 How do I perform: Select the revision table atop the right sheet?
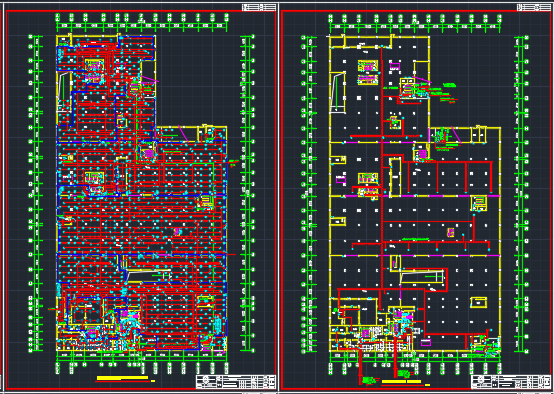(x=534, y=7)
